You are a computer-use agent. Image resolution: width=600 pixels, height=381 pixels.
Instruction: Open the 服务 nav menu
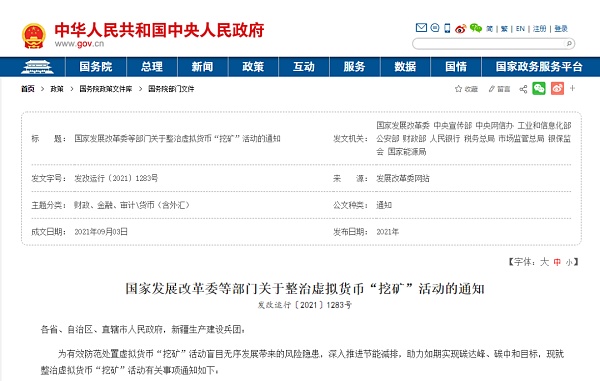click(354, 67)
